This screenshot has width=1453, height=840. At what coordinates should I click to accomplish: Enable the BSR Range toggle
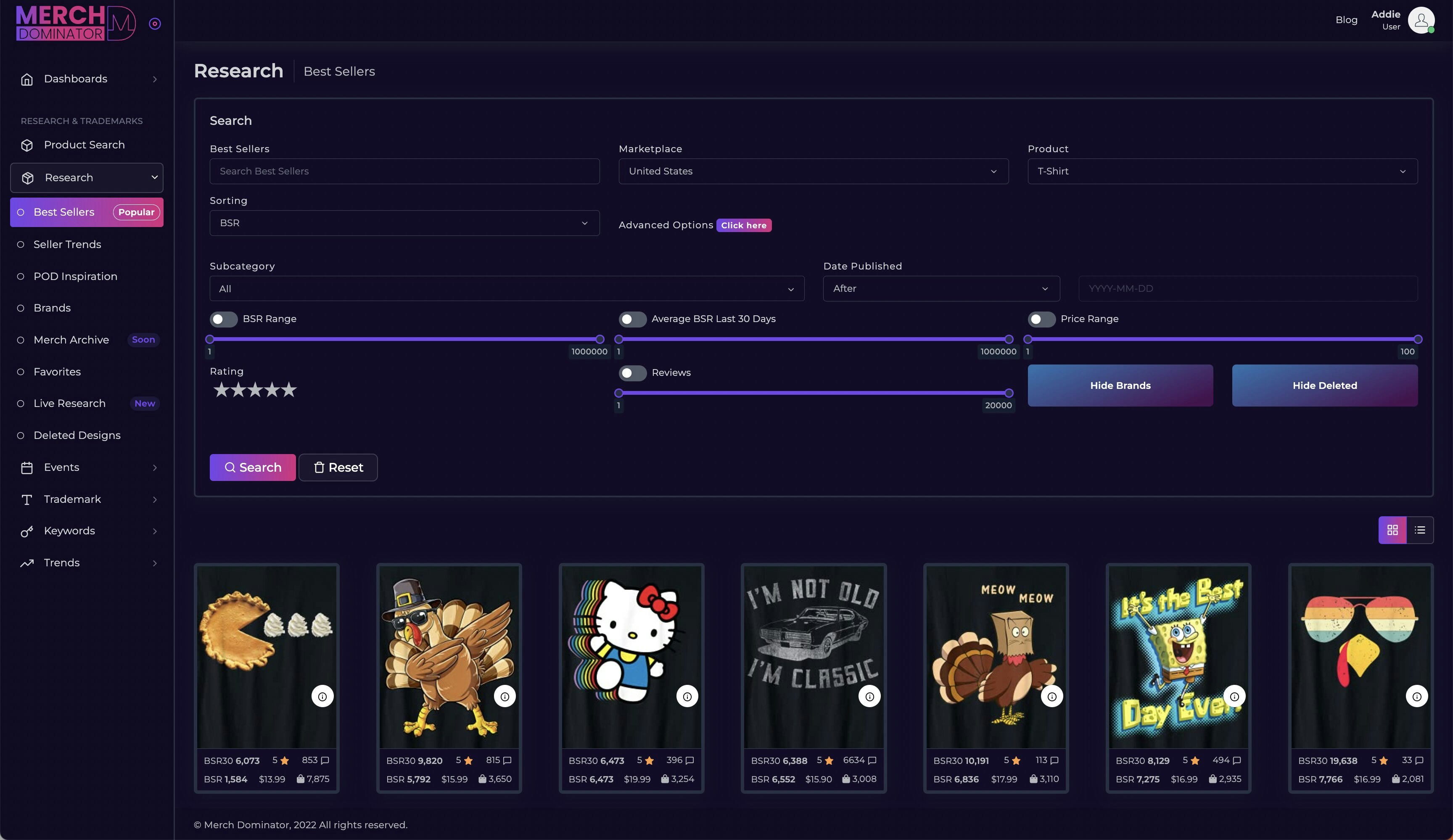(x=223, y=320)
